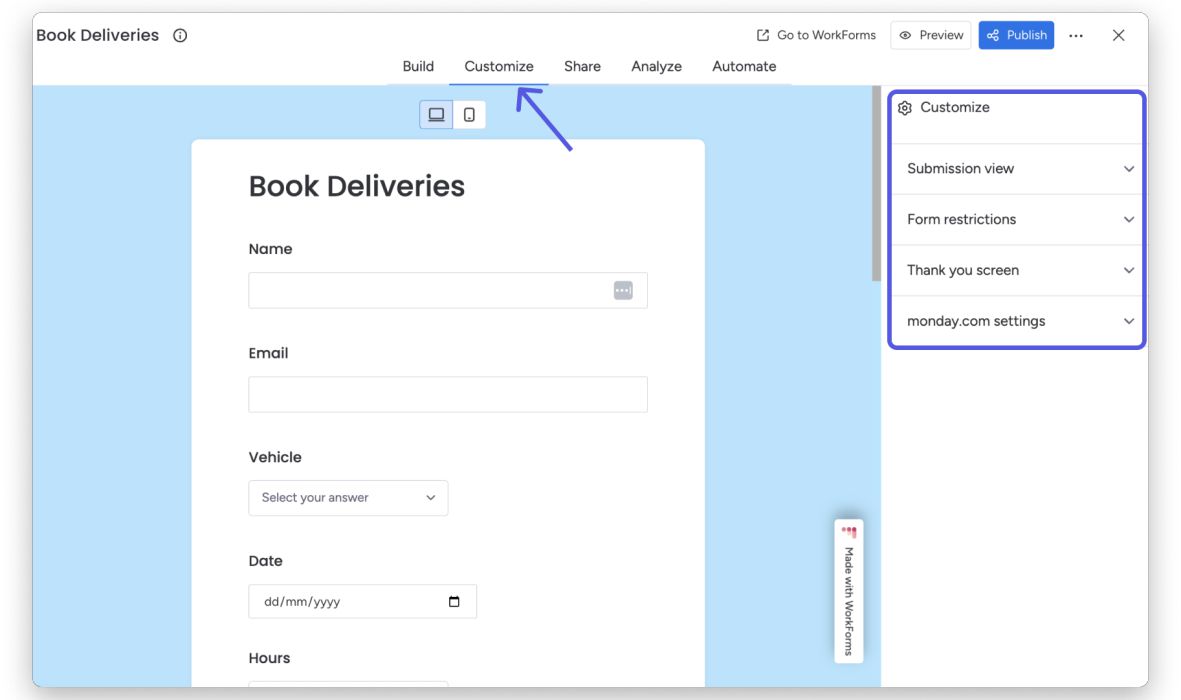This screenshot has height=700, width=1181.
Task: Open the date picker calendar icon
Action: (x=454, y=601)
